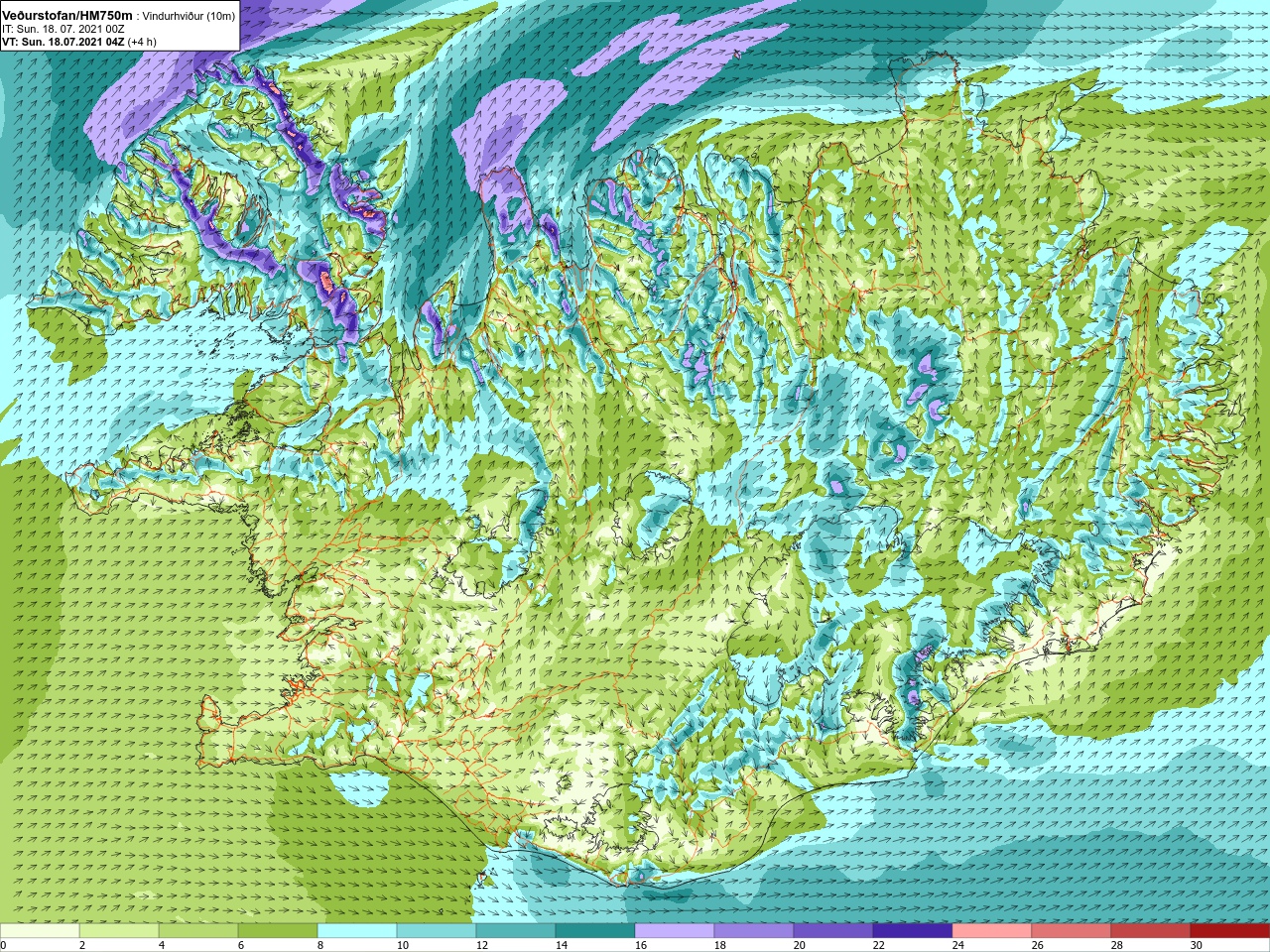Screen dimensions: 1270x952
Task: Click the IT: Sun. 18. 07. 2021 00Z line
Action: tap(63, 29)
